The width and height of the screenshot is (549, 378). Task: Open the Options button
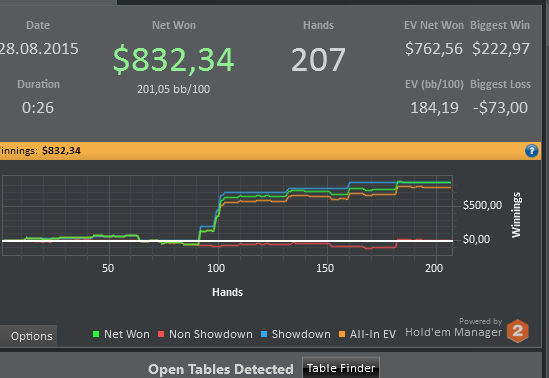(x=28, y=336)
